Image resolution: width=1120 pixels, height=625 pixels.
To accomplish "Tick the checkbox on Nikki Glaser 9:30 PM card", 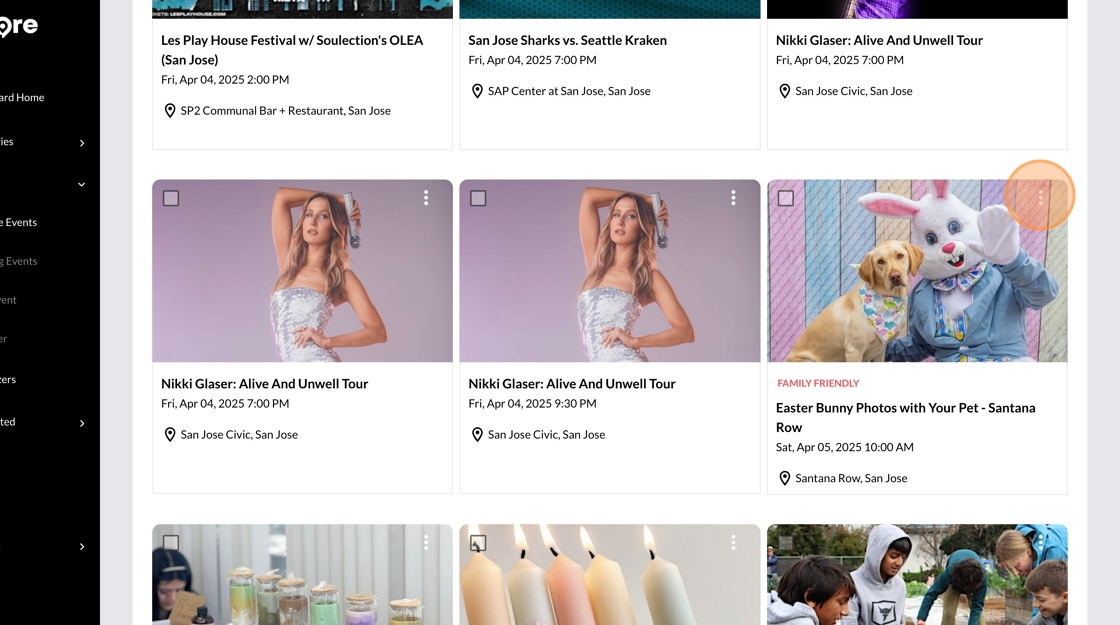I will pyautogui.click(x=478, y=198).
